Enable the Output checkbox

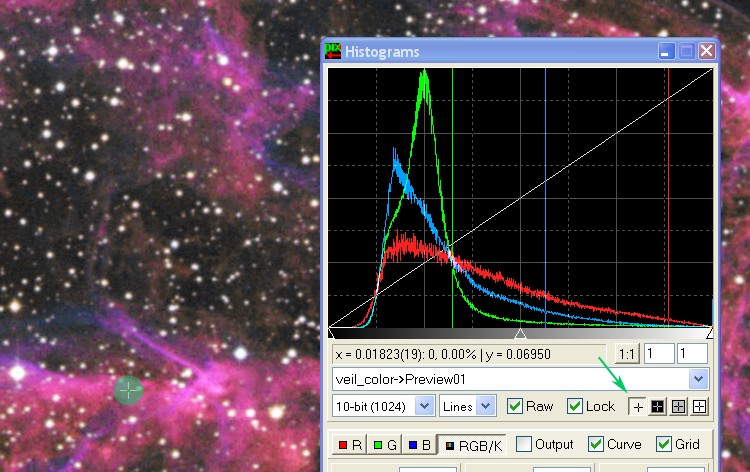524,444
